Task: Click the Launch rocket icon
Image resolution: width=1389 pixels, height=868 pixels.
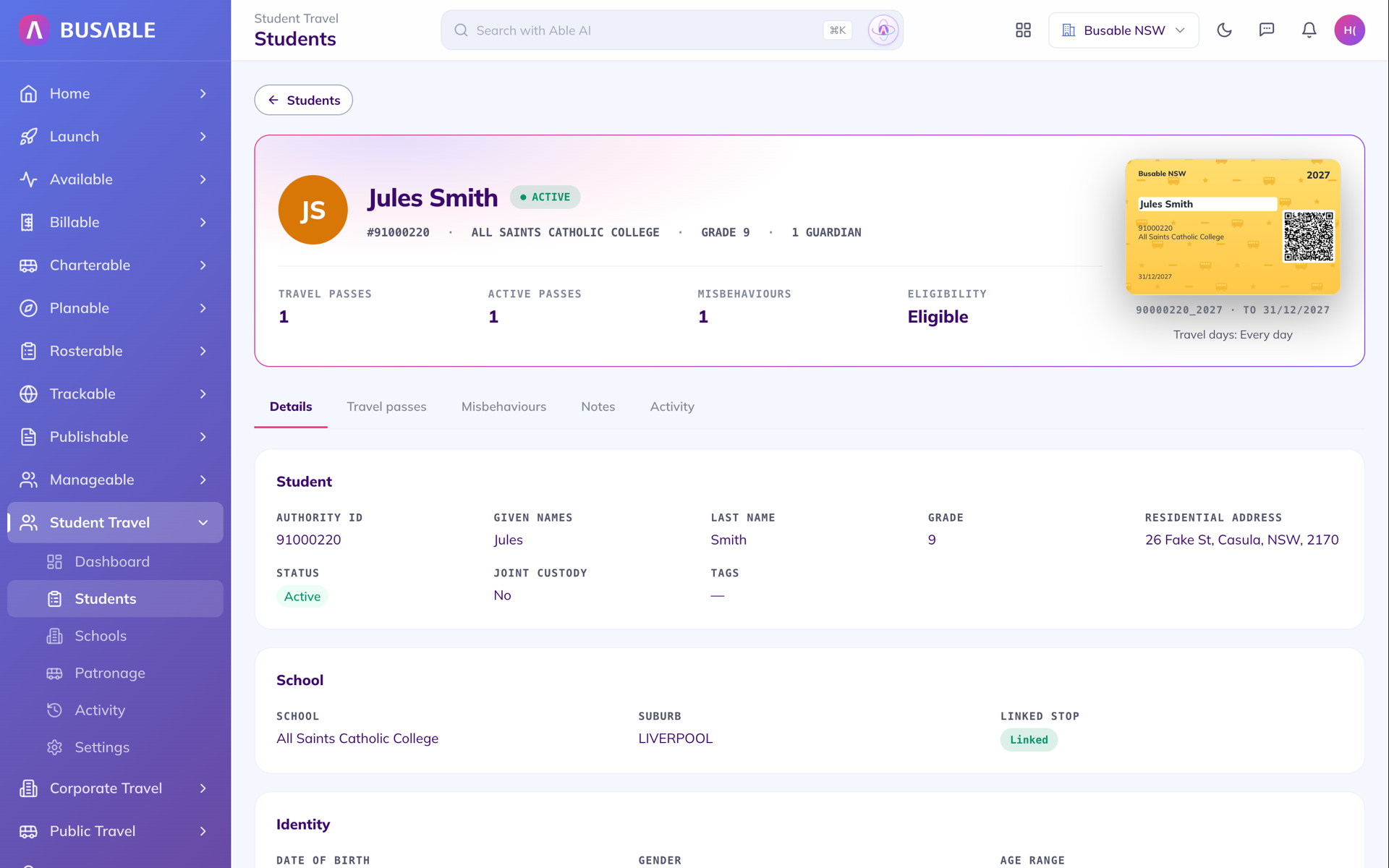Action: (28, 137)
